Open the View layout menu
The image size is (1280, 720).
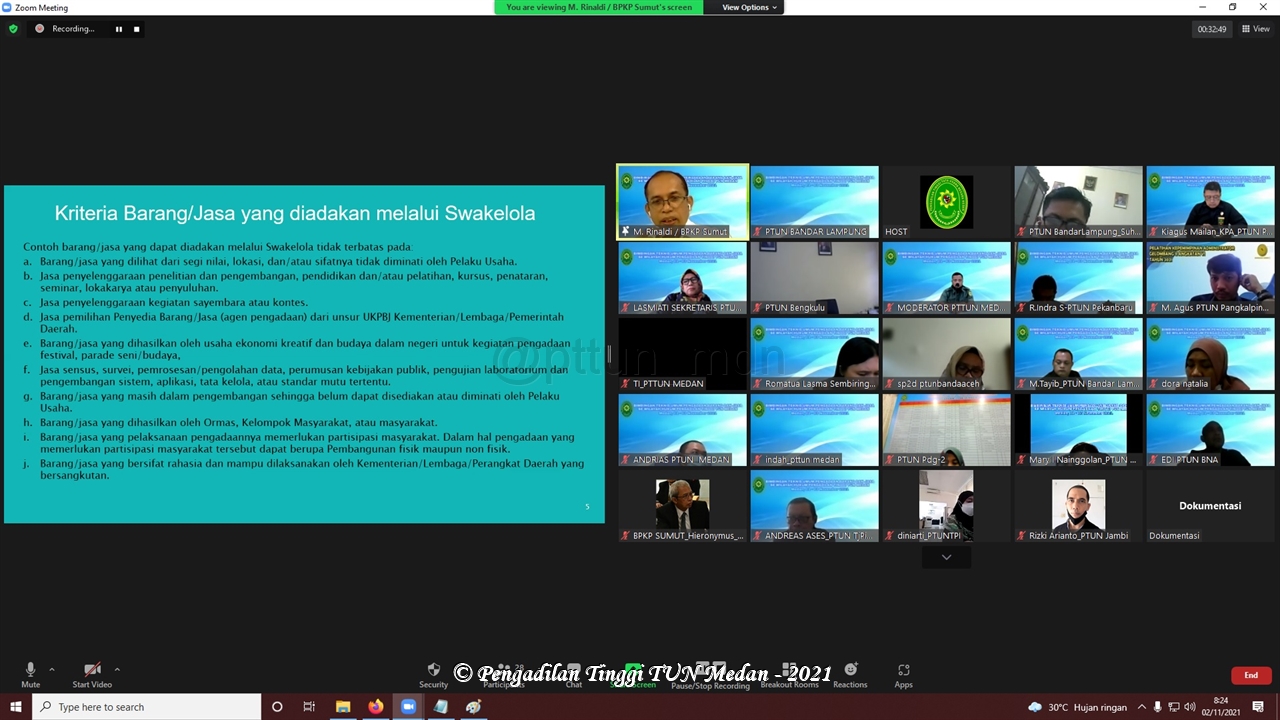click(x=1255, y=29)
